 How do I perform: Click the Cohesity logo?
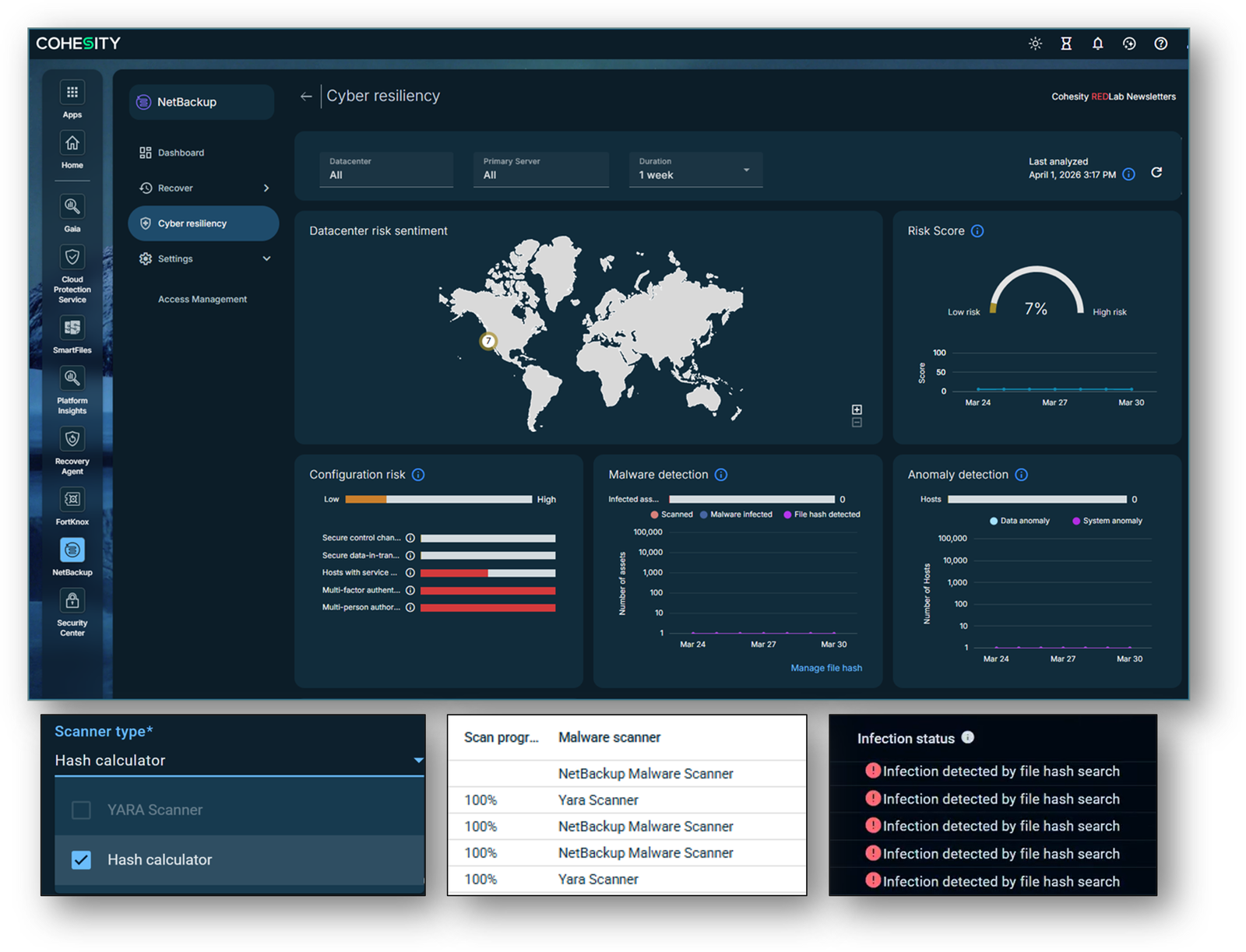(78, 44)
